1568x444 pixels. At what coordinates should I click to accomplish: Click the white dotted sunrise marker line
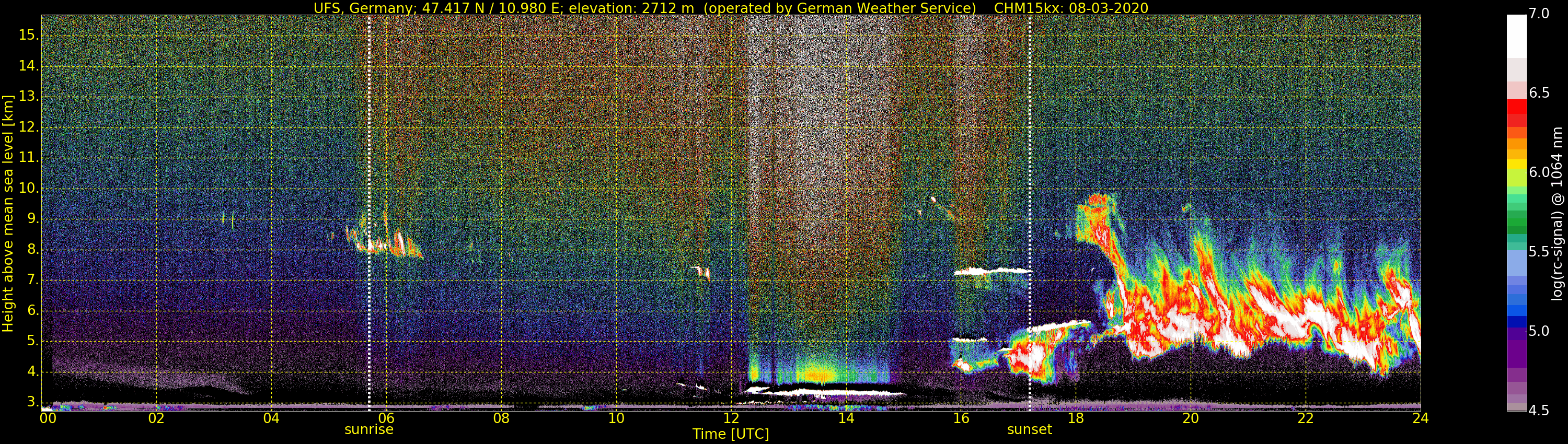point(370,213)
